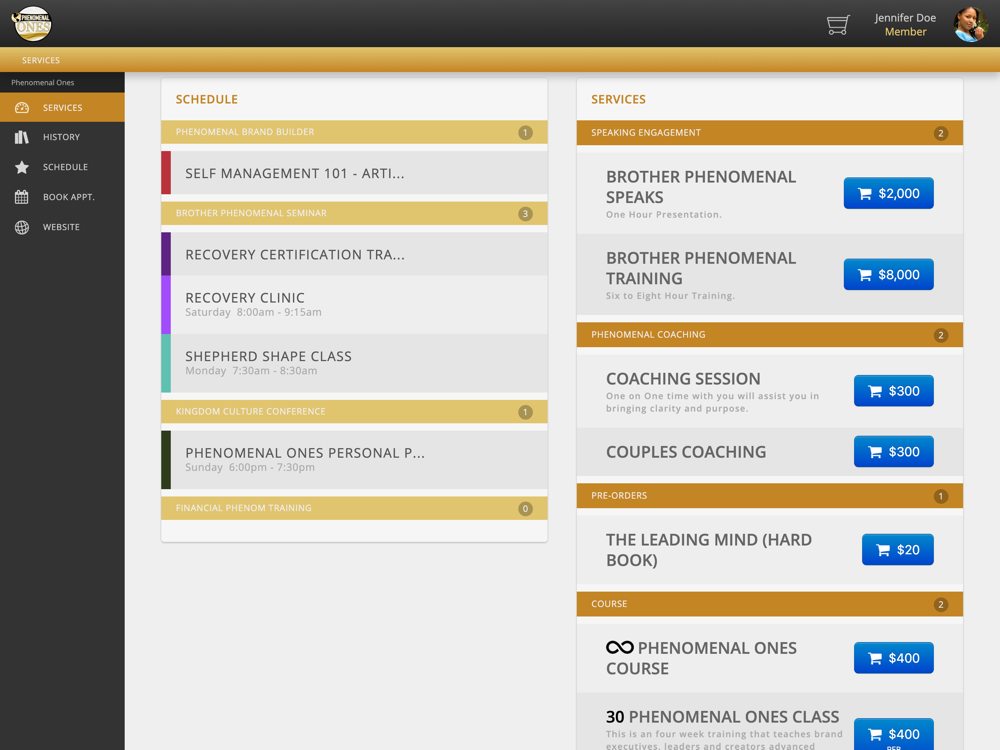The image size is (1000, 750).
Task: Collapse Phenomenal Brand Builder schedule group
Action: coord(354,132)
